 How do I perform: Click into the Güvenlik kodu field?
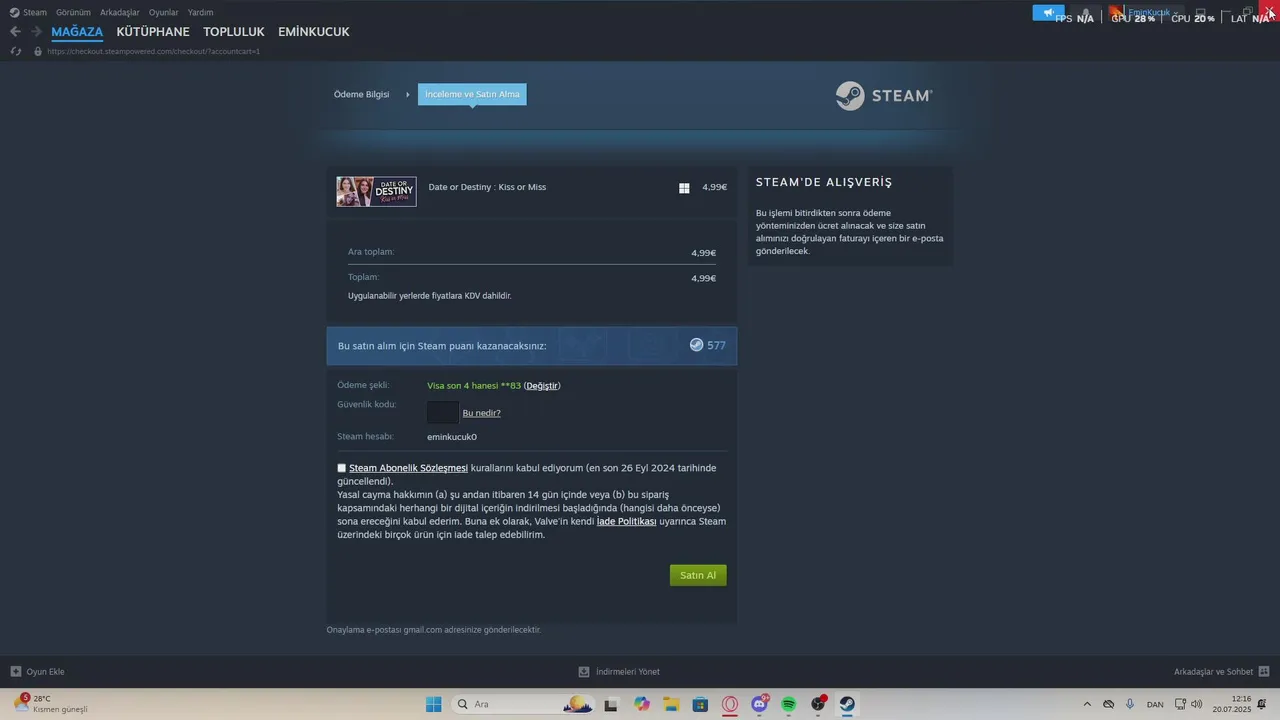tap(443, 412)
